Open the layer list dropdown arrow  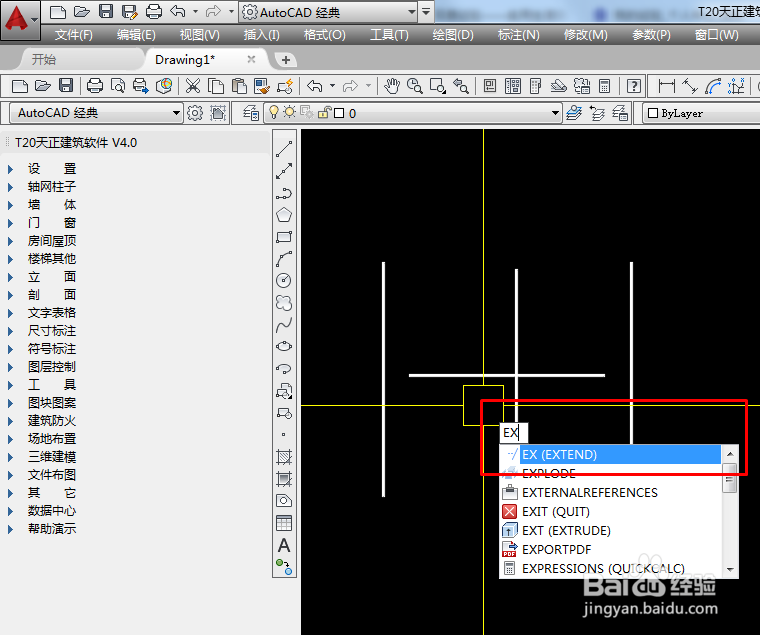[555, 113]
